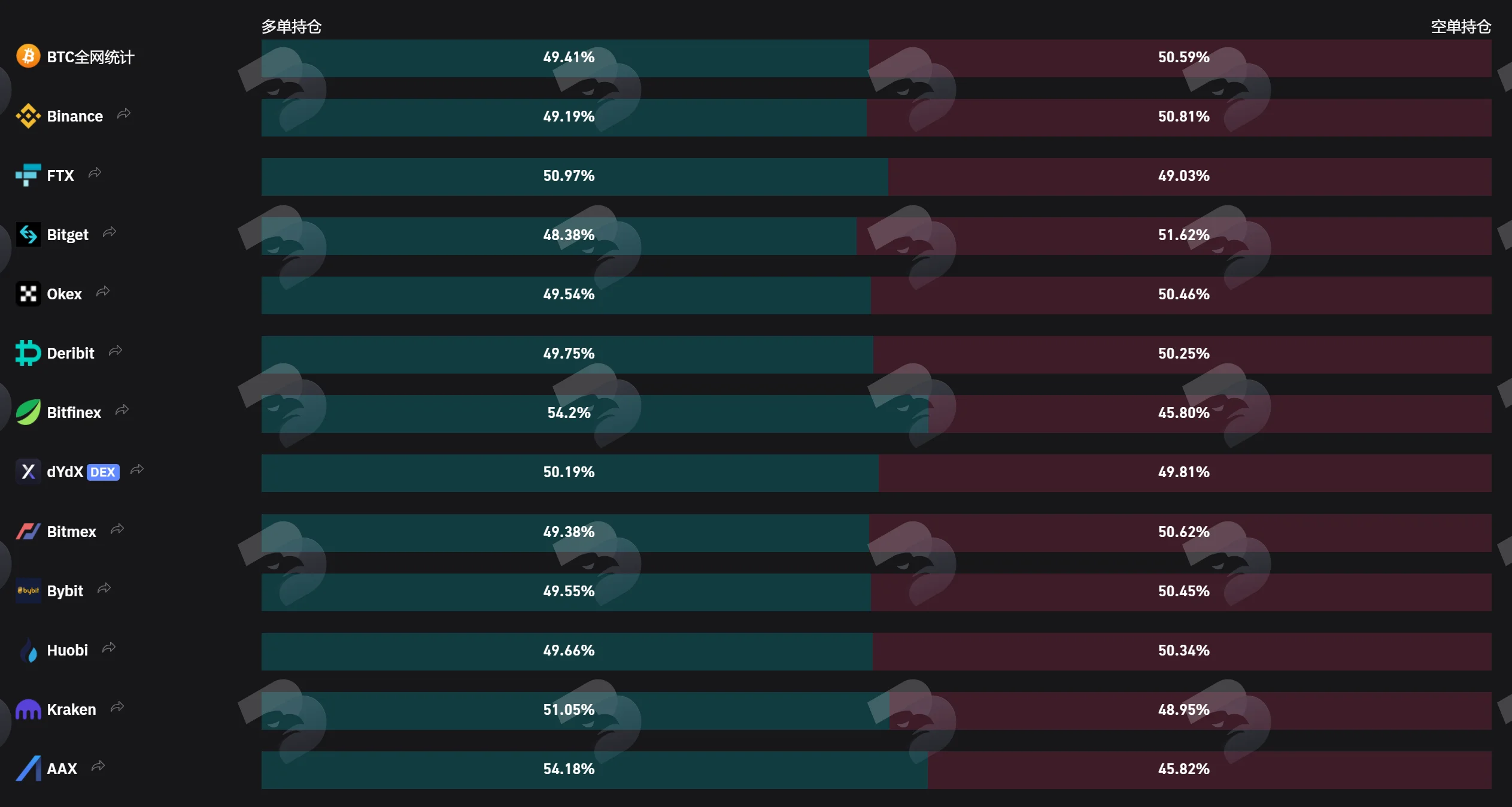This screenshot has width=1512, height=807.
Task: Click the 多单持仓 column header
Action: tap(292, 26)
